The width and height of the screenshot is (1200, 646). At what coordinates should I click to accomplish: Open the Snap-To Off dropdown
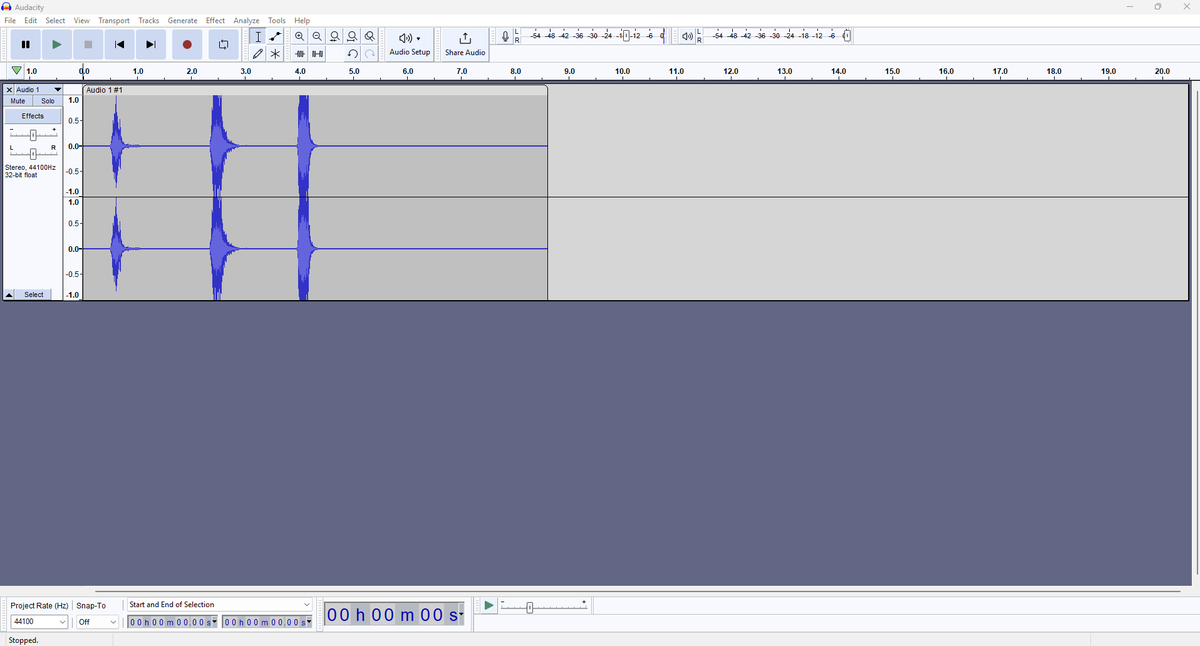(97, 622)
